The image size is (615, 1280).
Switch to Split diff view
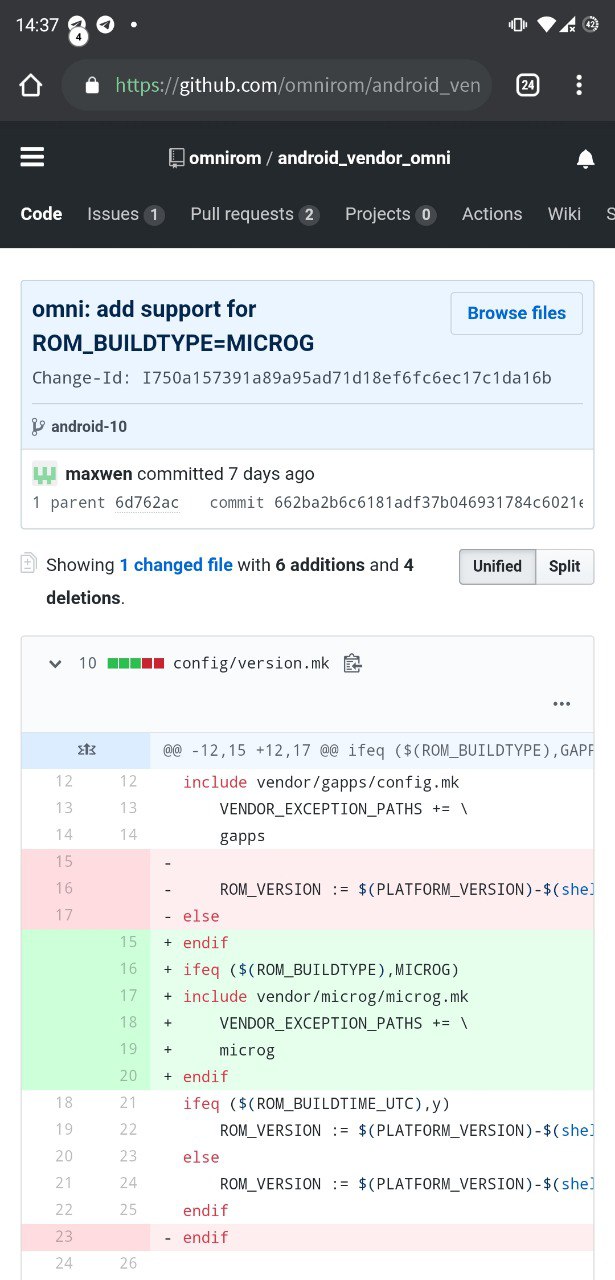click(564, 566)
